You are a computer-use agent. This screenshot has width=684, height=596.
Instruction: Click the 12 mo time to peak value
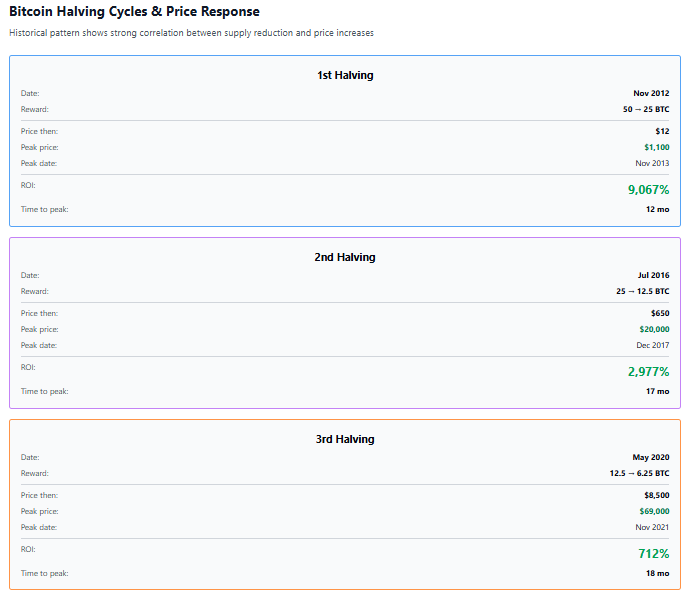tap(657, 209)
